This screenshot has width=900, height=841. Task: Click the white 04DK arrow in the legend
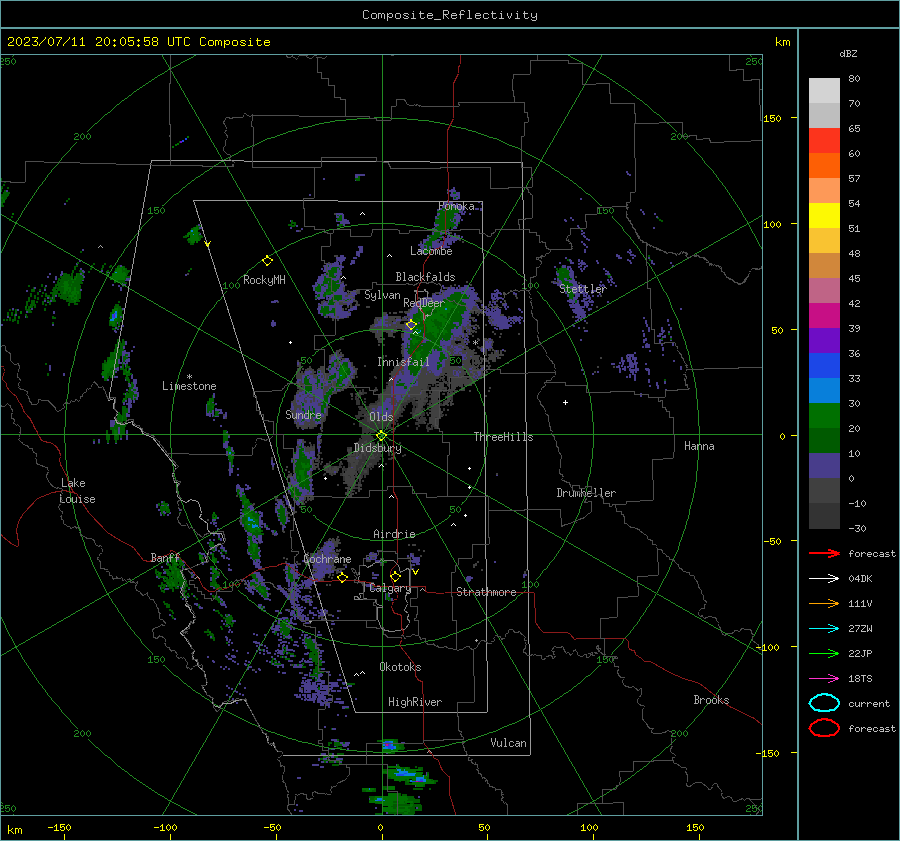point(824,579)
